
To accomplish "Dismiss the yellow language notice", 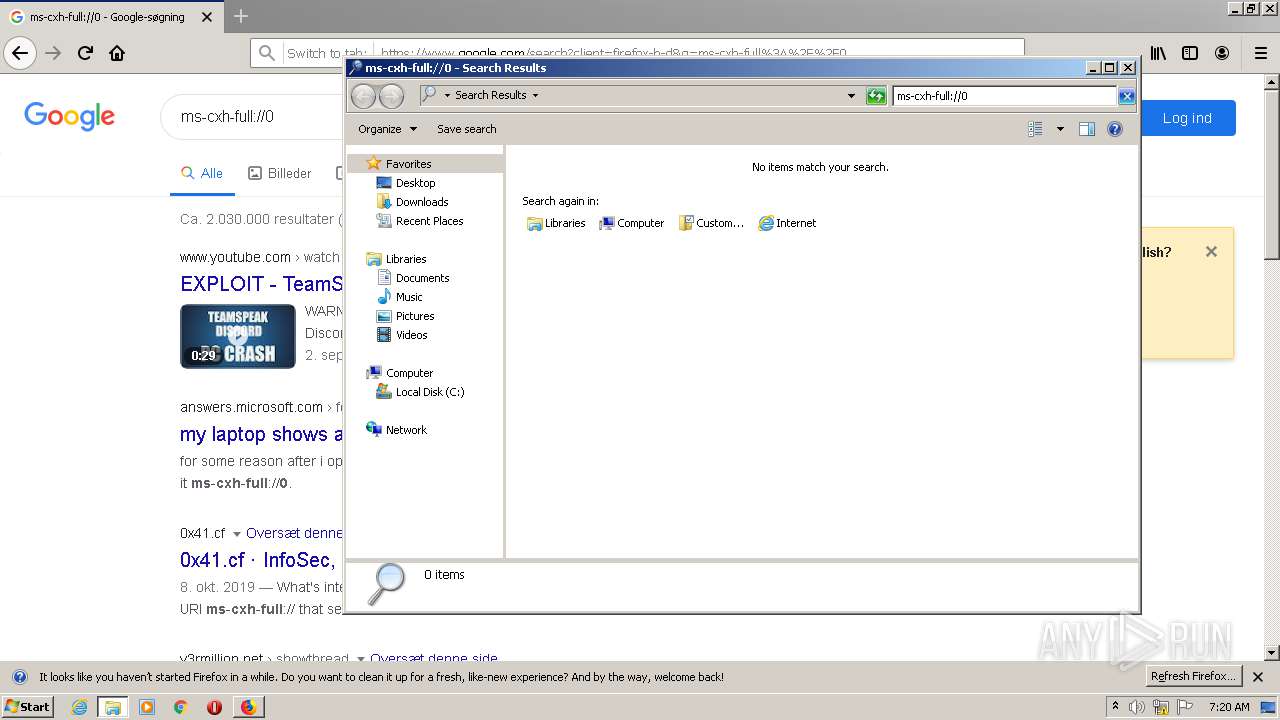I will click(1211, 252).
